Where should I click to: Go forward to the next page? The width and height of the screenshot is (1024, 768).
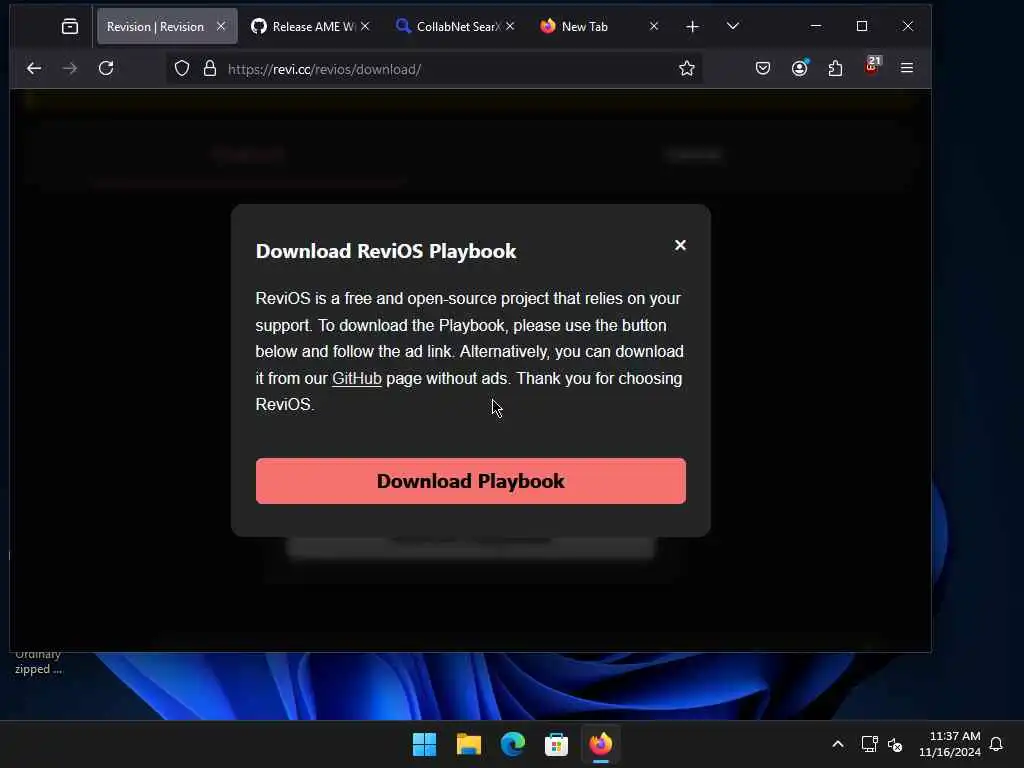(70, 68)
